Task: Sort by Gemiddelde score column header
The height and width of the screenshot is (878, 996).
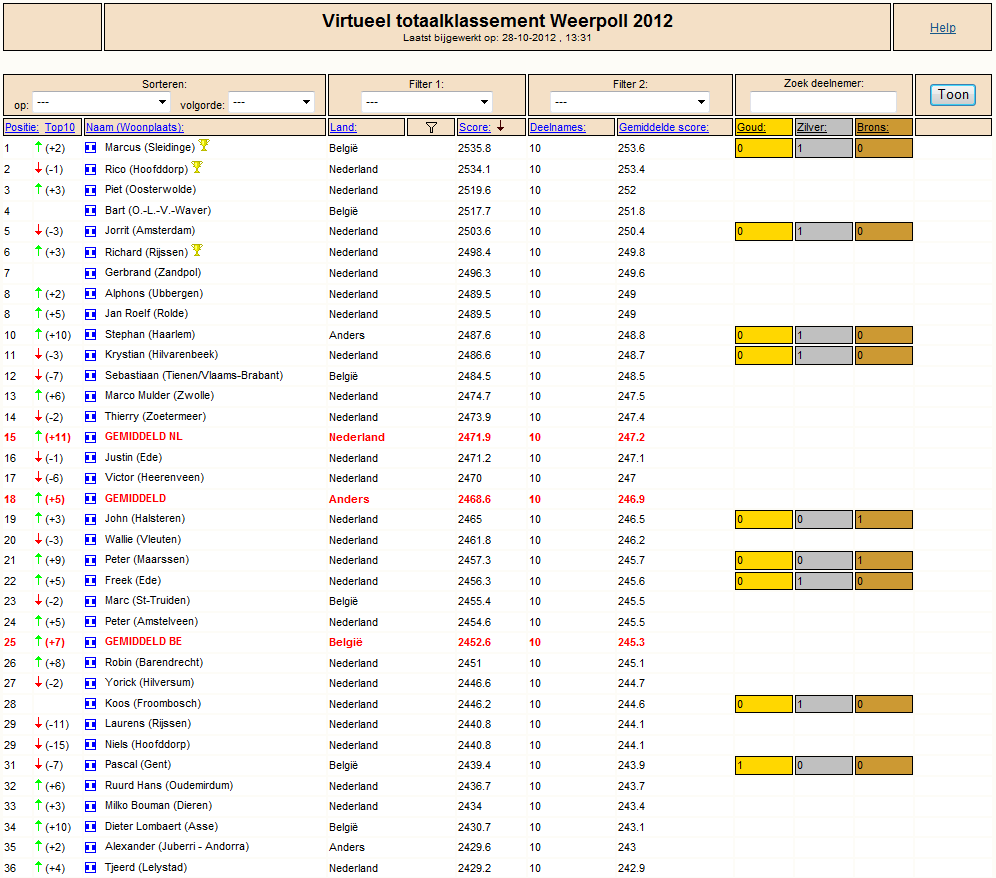Action: point(664,127)
